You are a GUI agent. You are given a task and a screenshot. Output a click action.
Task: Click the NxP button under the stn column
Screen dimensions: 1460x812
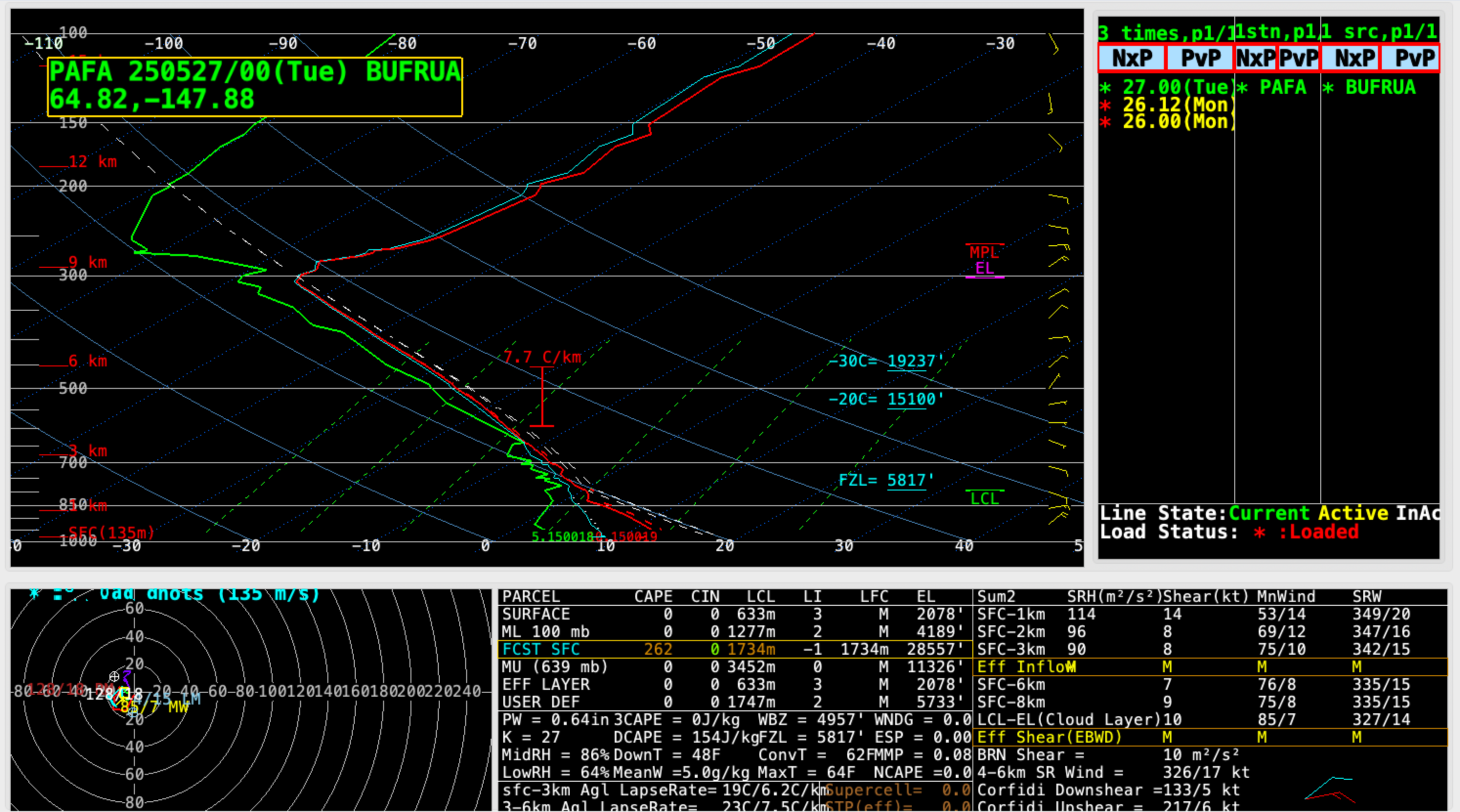1255,58
